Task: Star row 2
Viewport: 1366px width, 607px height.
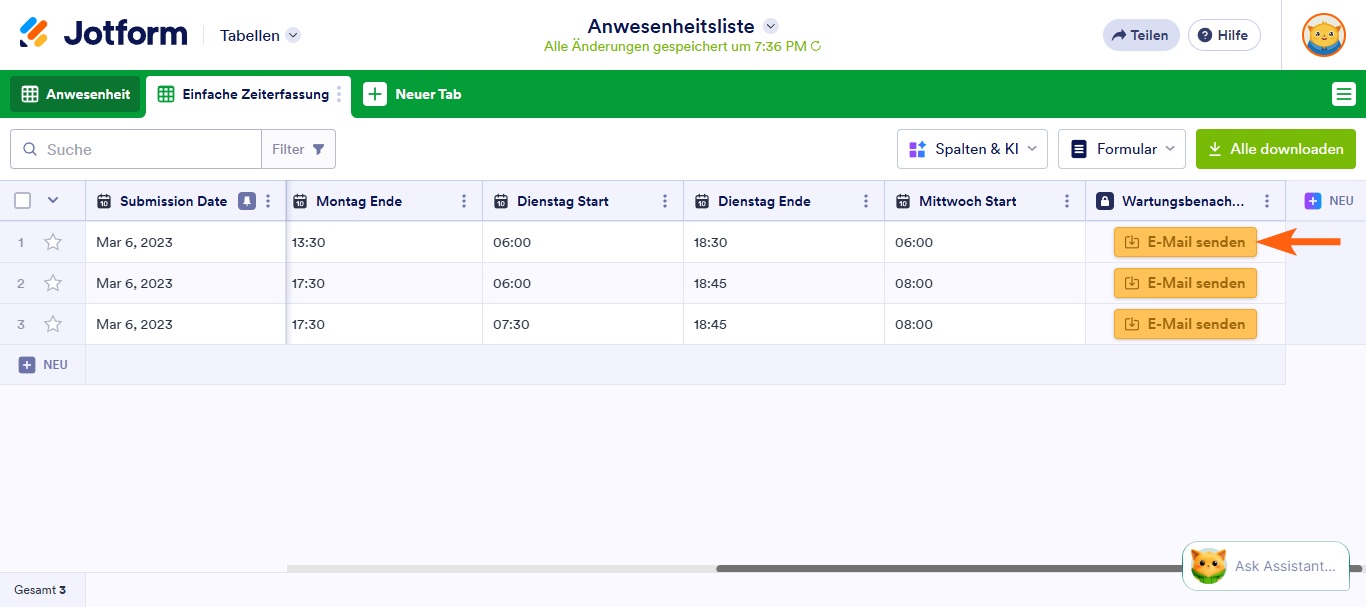Action: 53,283
